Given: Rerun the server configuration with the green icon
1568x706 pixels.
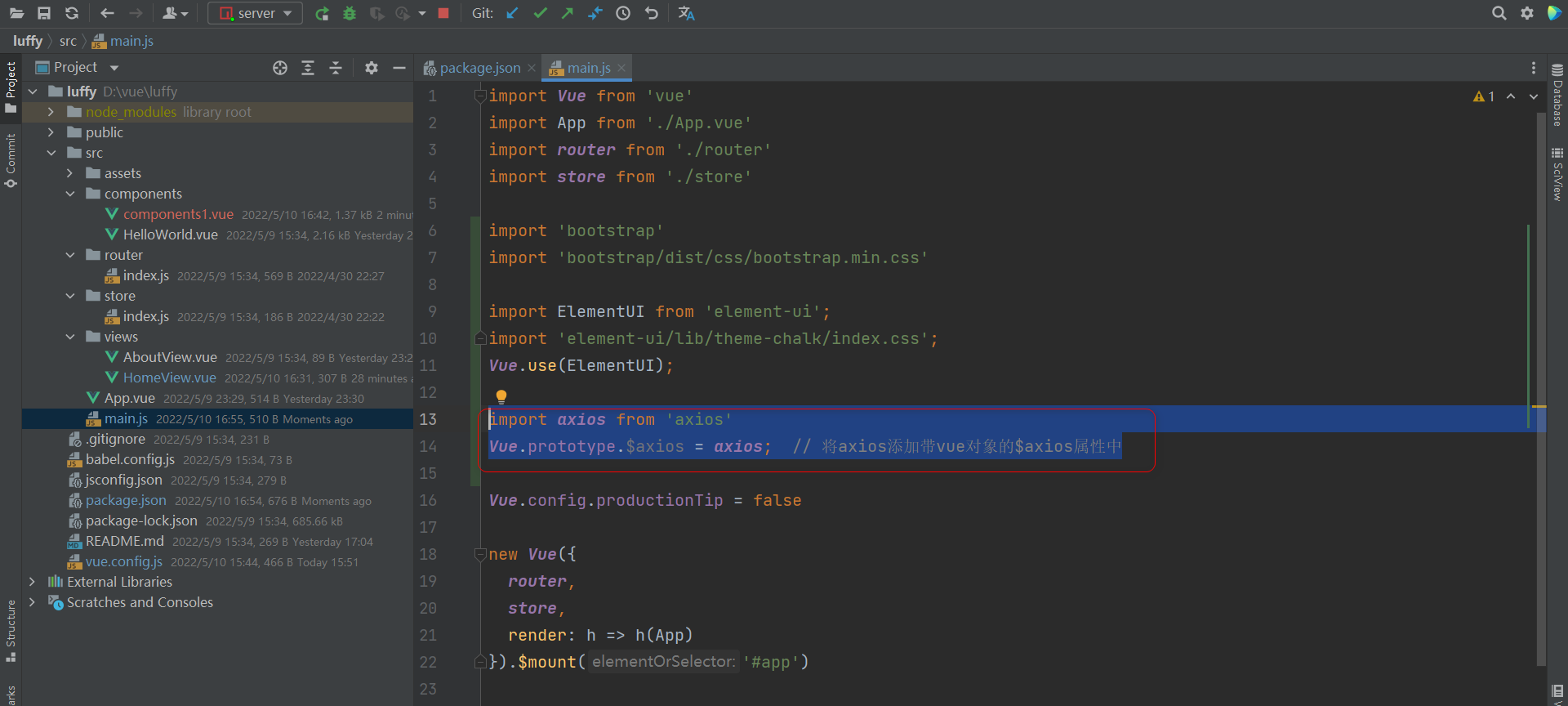Looking at the screenshot, I should 322,13.
